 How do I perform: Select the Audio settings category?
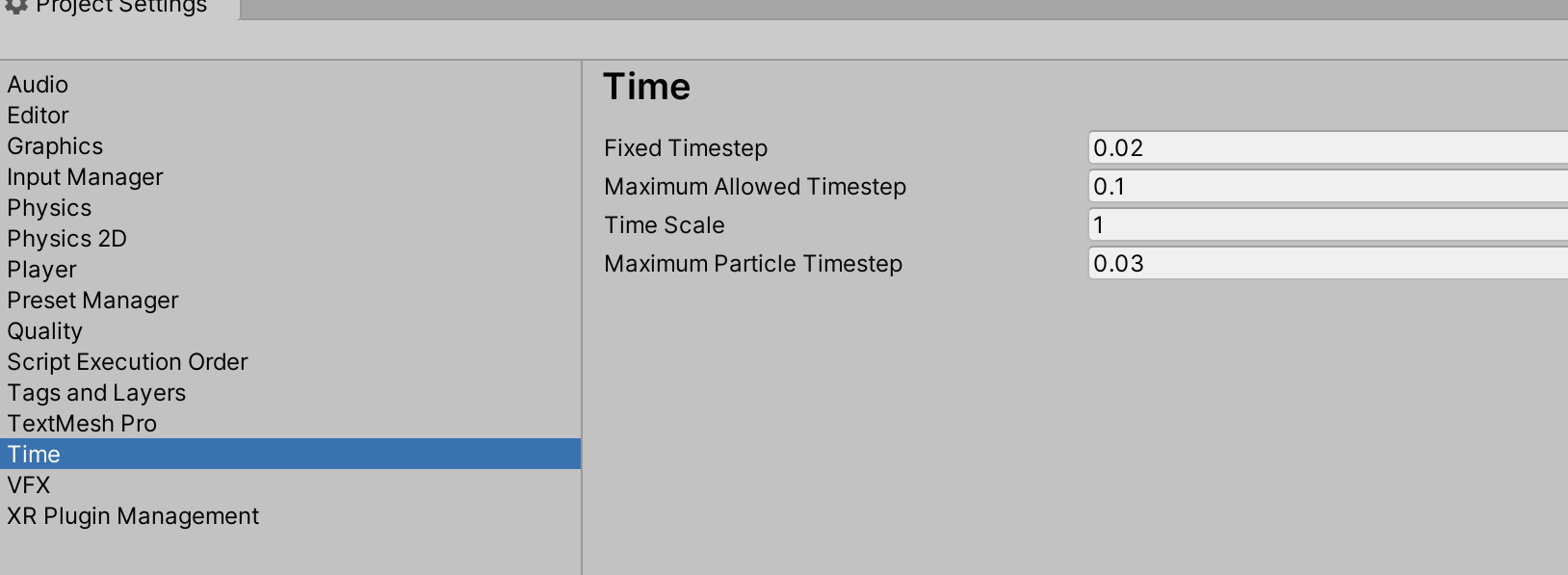click(38, 85)
